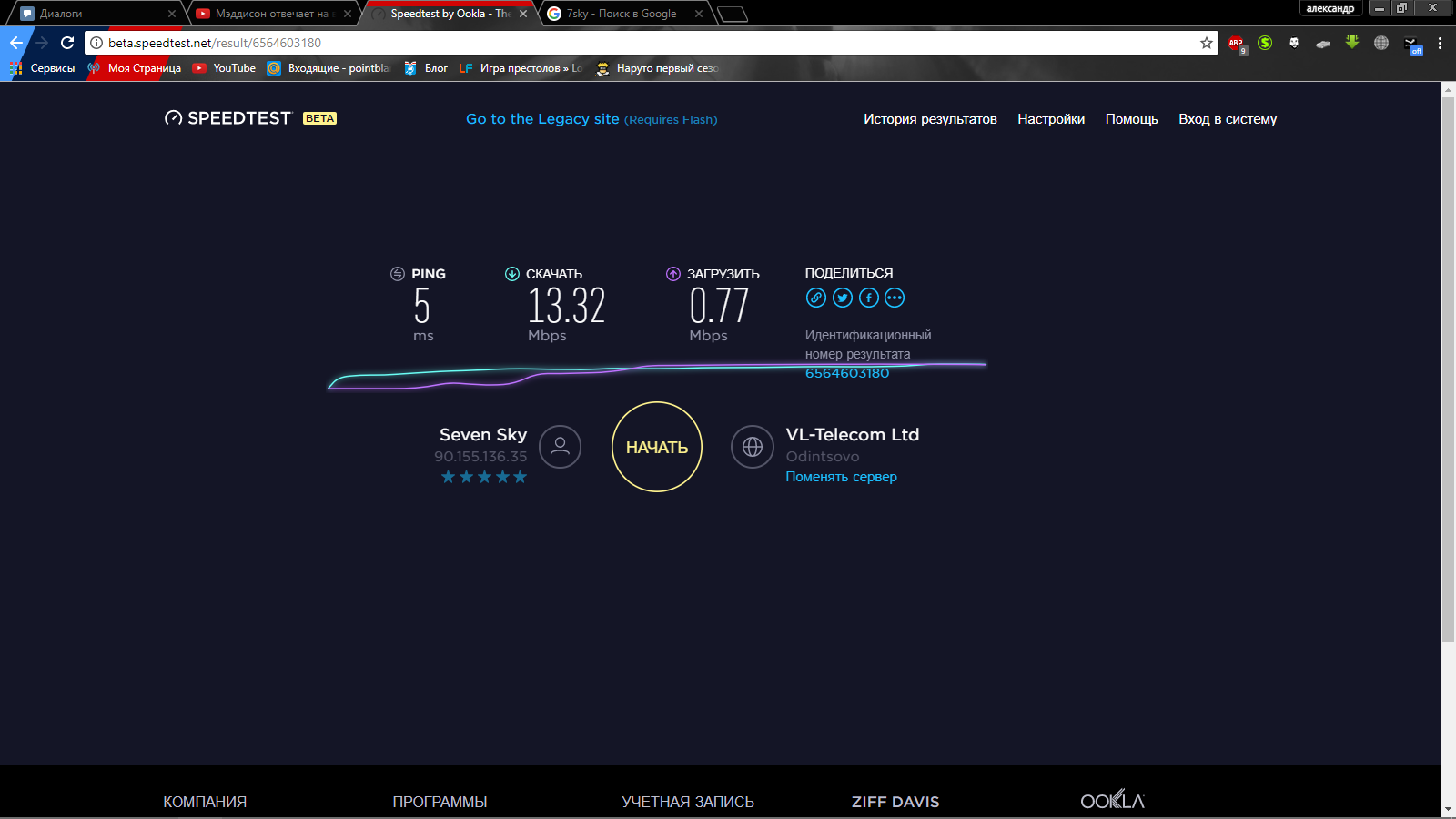Click the александр profile button
Image resolution: width=1456 pixels, height=819 pixels.
click(1330, 8)
